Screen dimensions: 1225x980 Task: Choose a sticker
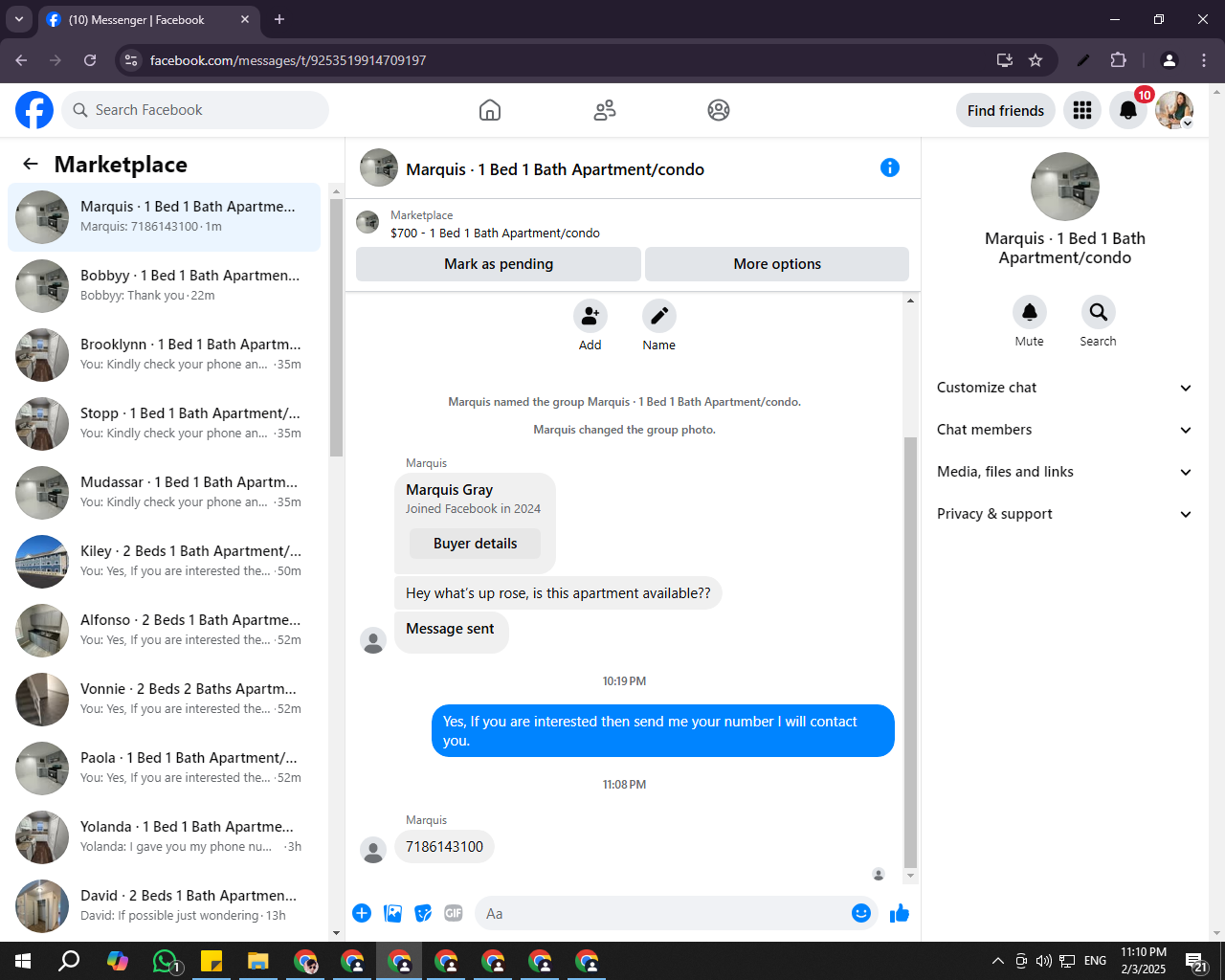click(x=423, y=913)
